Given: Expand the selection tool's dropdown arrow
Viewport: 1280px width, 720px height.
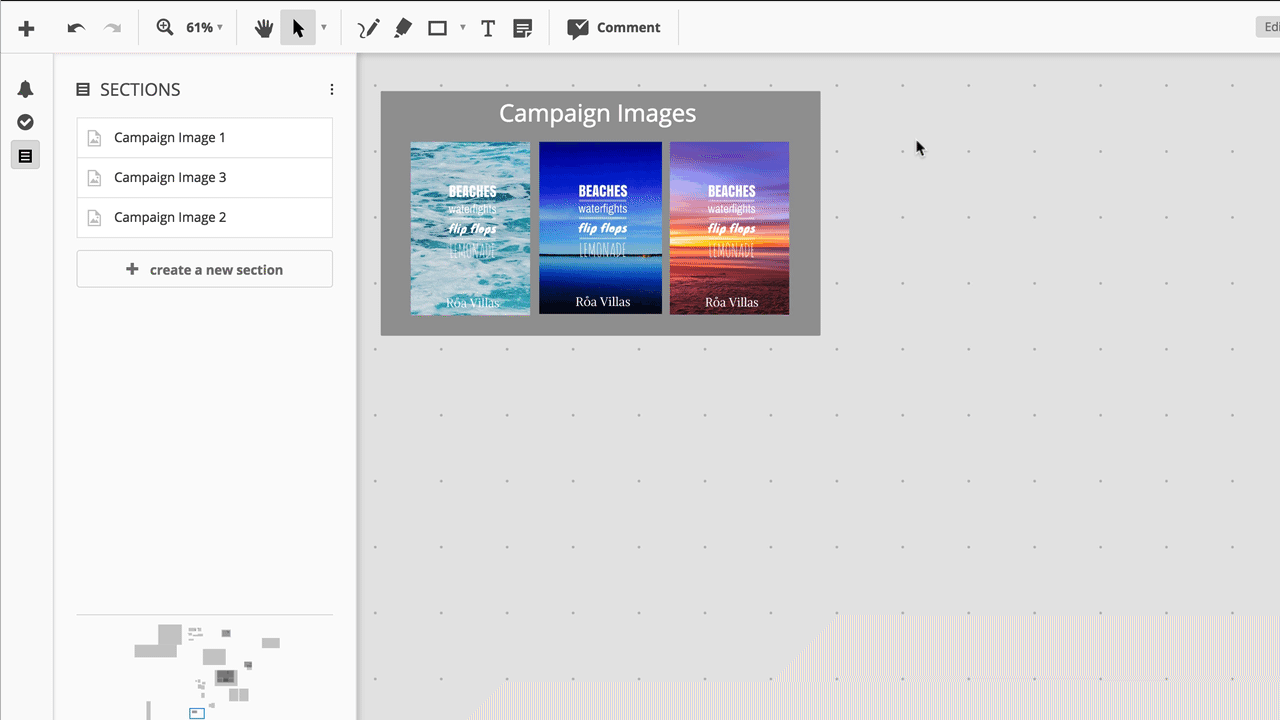Looking at the screenshot, I should [x=322, y=27].
